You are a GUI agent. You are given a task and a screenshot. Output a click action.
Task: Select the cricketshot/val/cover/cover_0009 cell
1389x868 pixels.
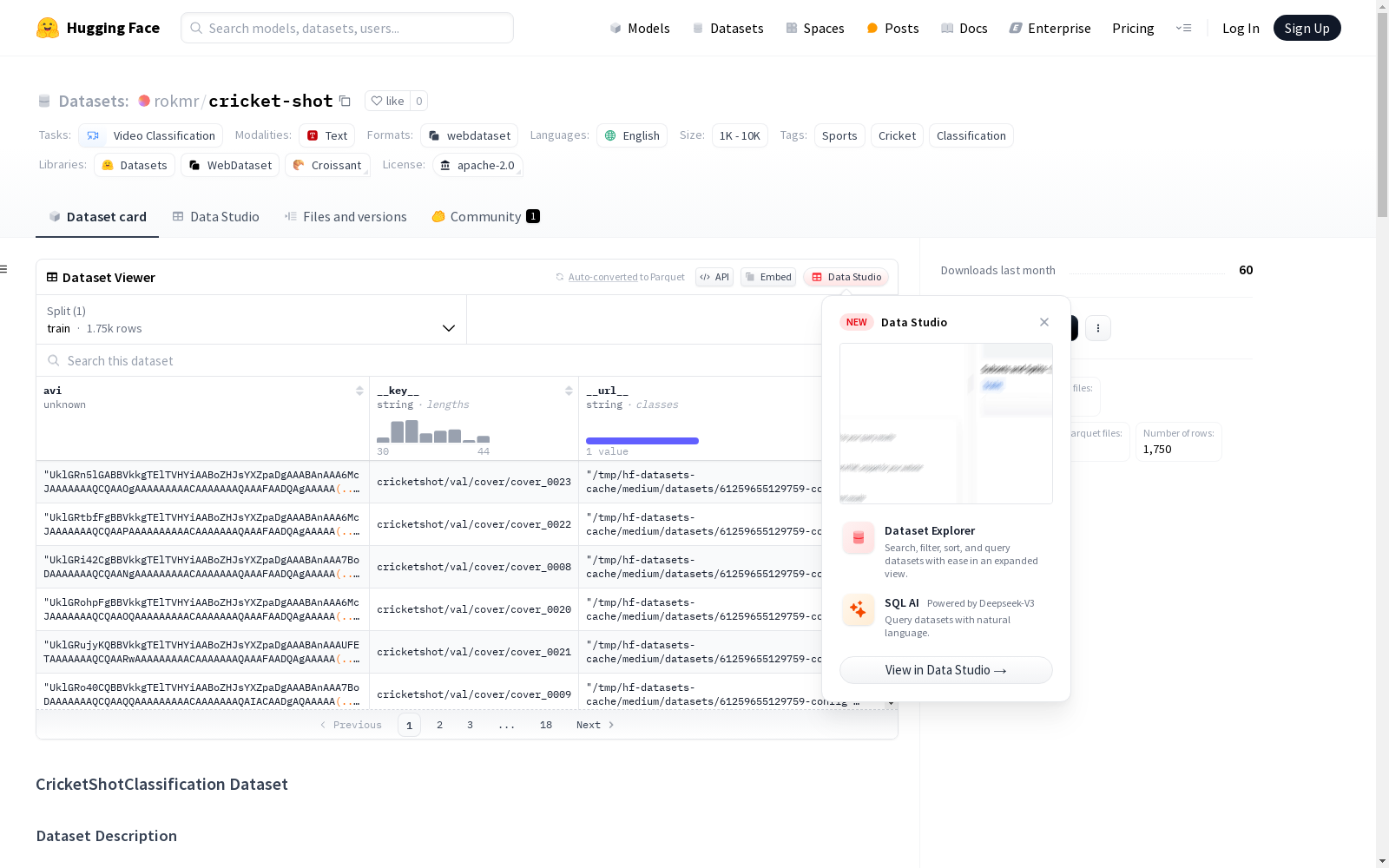point(474,692)
